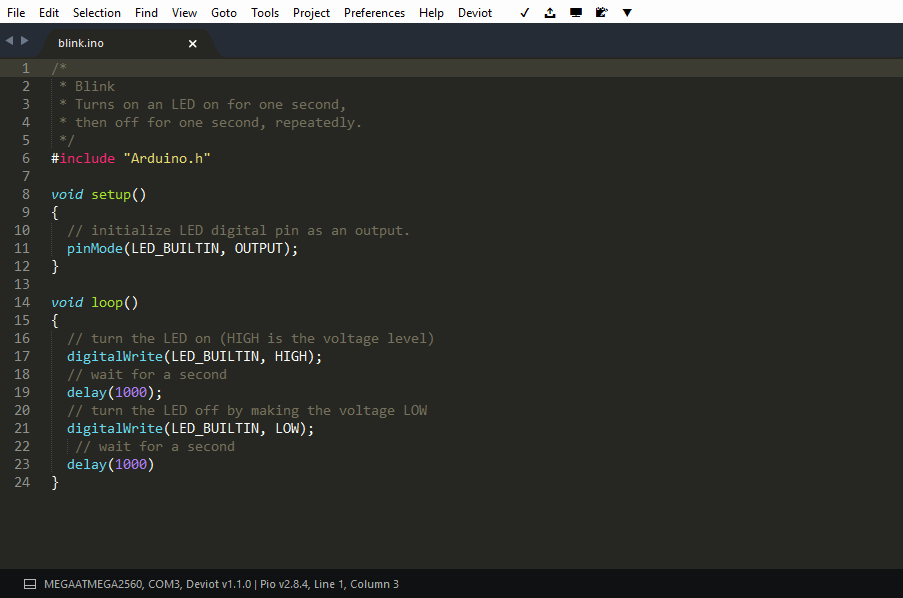The image size is (903, 598).
Task: Go to next tab with right arrow
Action: pyautogui.click(x=25, y=41)
